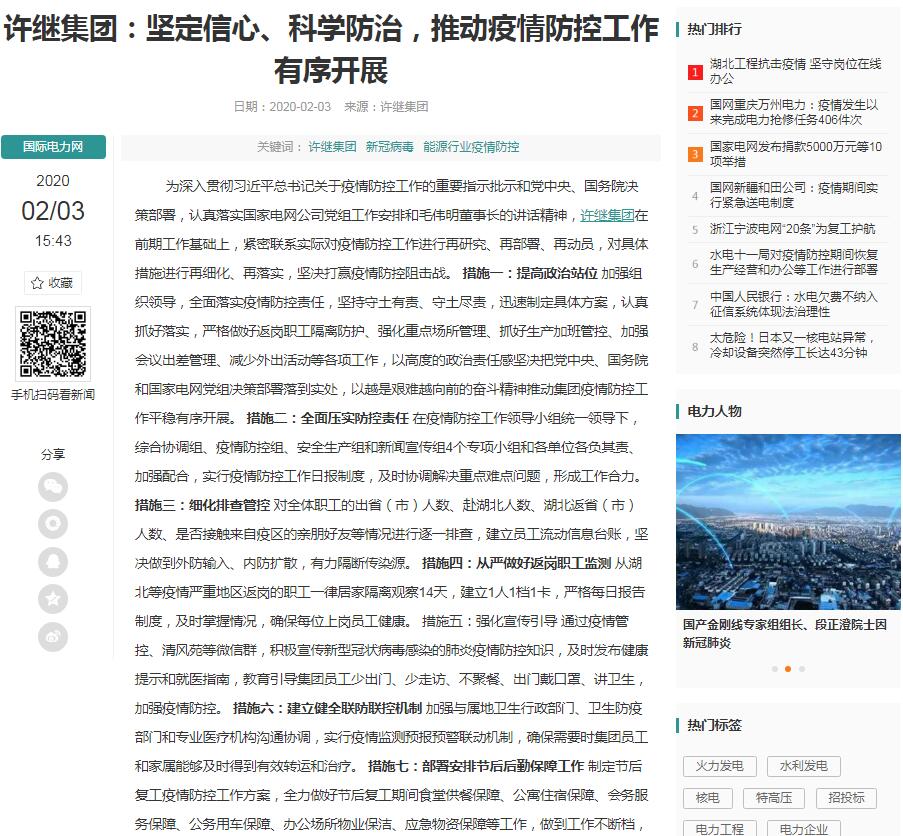903x836 pixels.
Task: Click the 电力工程 tag
Action: point(720,828)
